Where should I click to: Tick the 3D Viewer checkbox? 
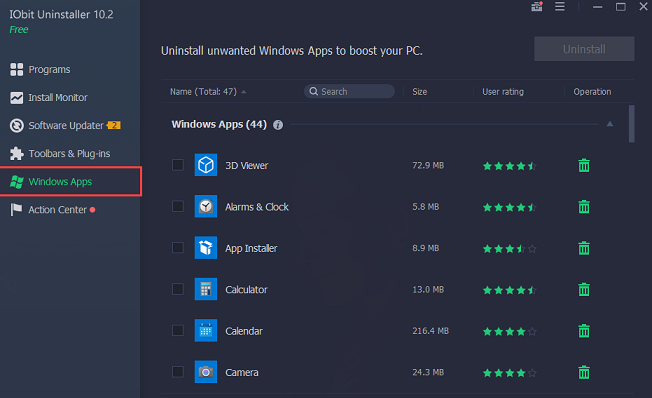tap(178, 165)
